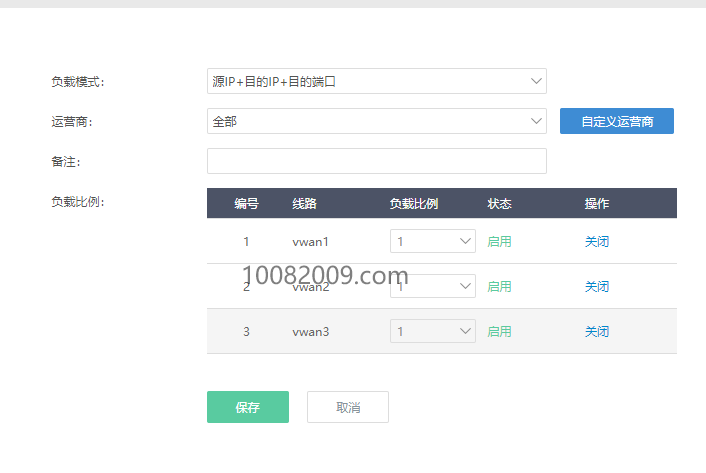706x473 pixels.
Task: Expand the vwan2 负载比例 dropdown
Action: 432,286
